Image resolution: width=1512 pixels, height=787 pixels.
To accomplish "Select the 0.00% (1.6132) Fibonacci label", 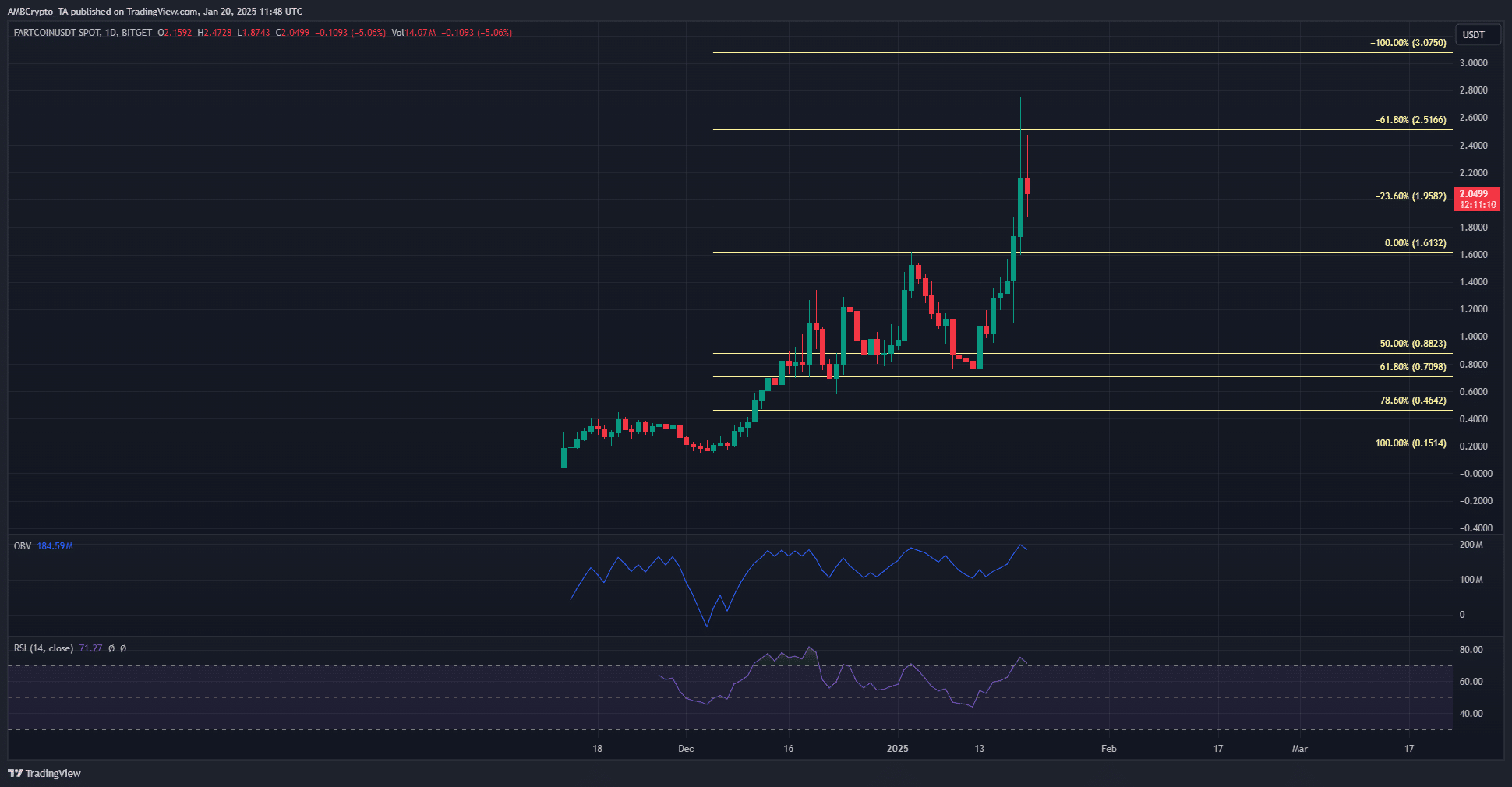I will [x=1415, y=243].
